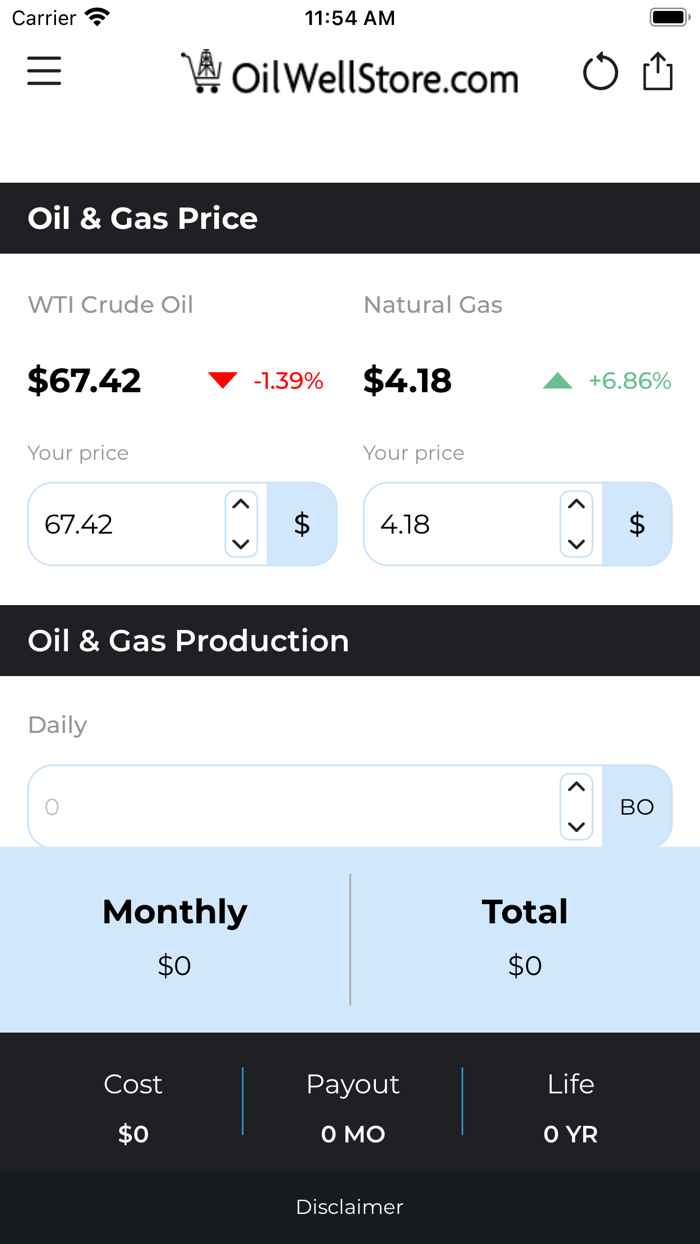
Task: Open the Disclaimer
Action: click(349, 1207)
